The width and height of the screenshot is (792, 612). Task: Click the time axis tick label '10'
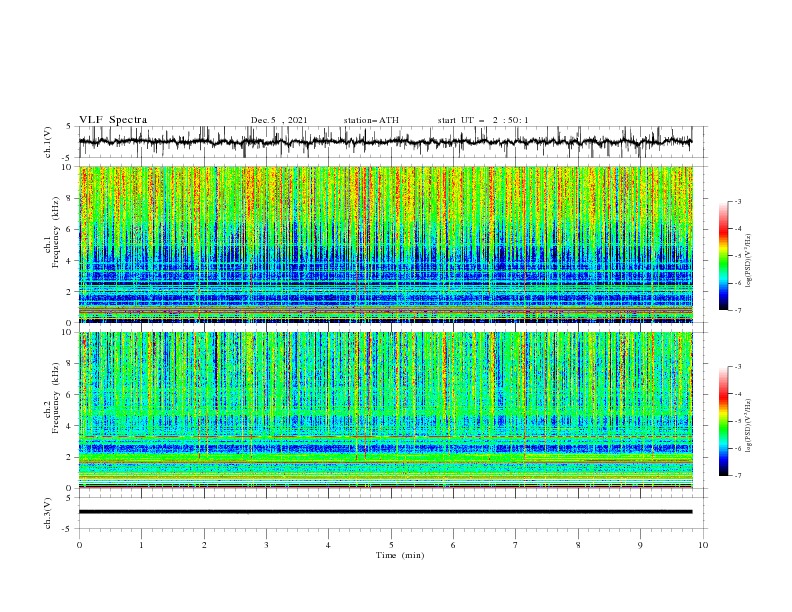tap(703, 545)
